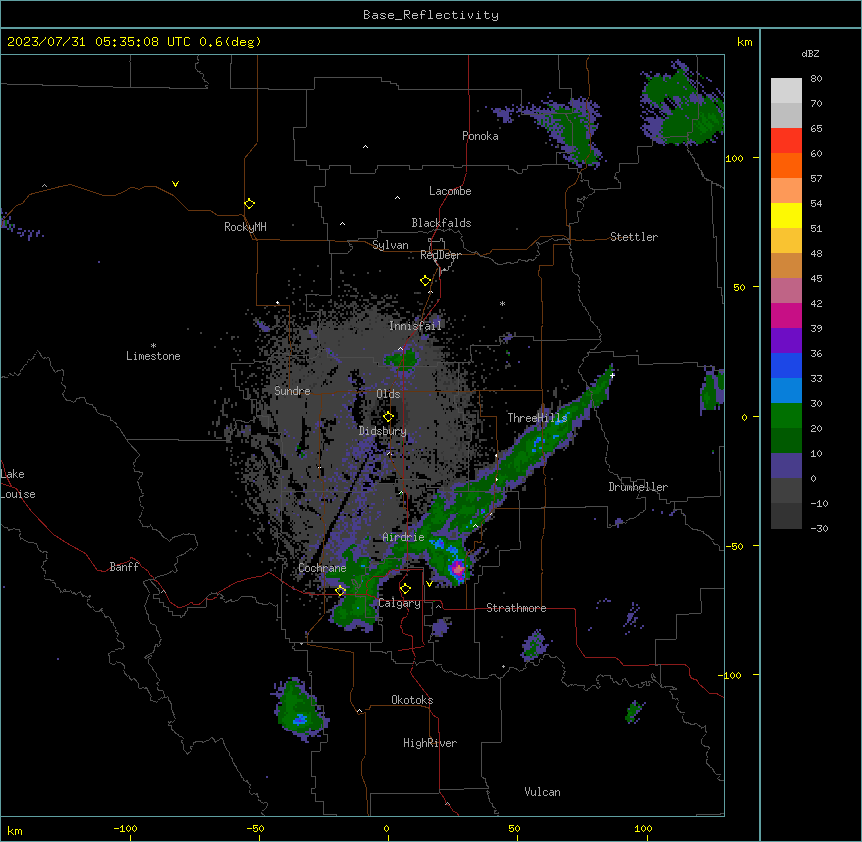The image size is (862, 842).
Task: Click the Banff label
Action: pos(124,567)
